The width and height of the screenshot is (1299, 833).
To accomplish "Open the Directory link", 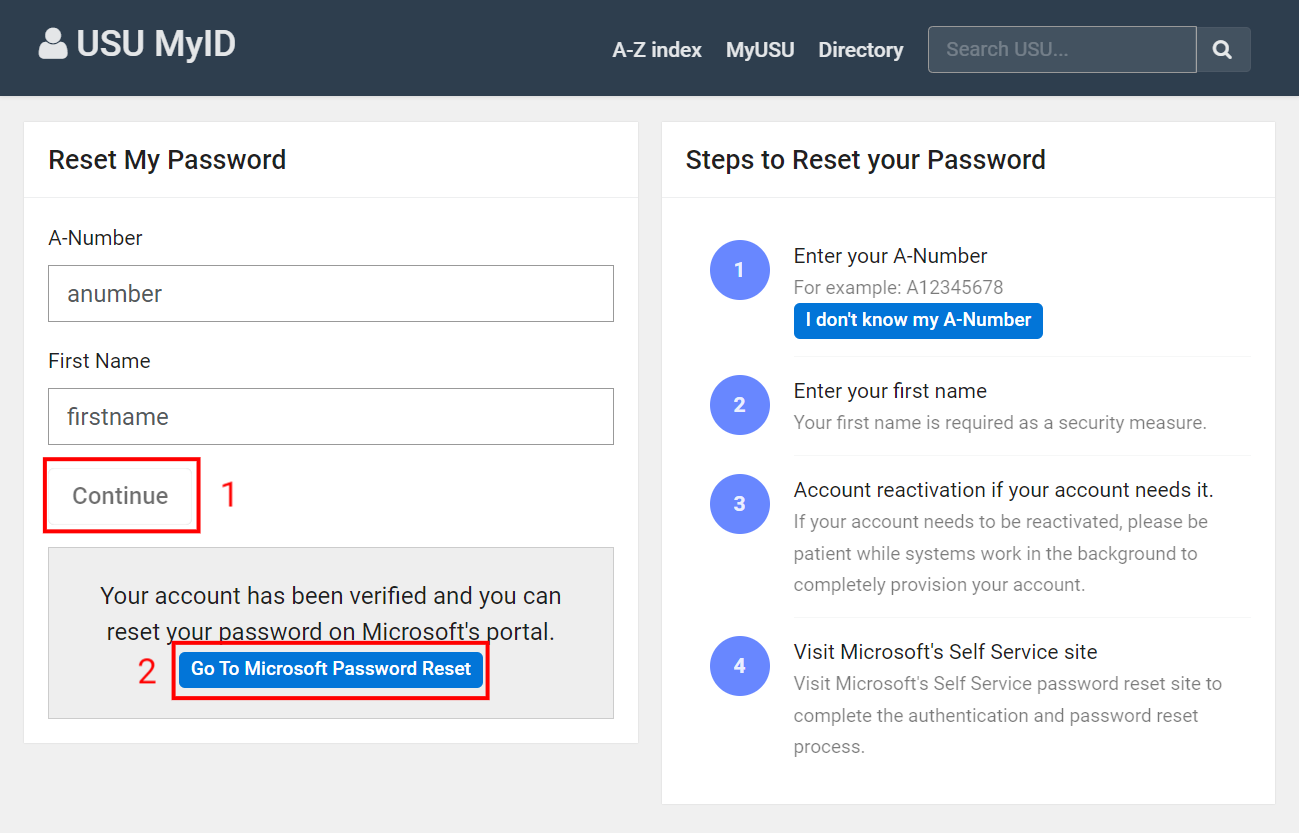I will (x=860, y=50).
